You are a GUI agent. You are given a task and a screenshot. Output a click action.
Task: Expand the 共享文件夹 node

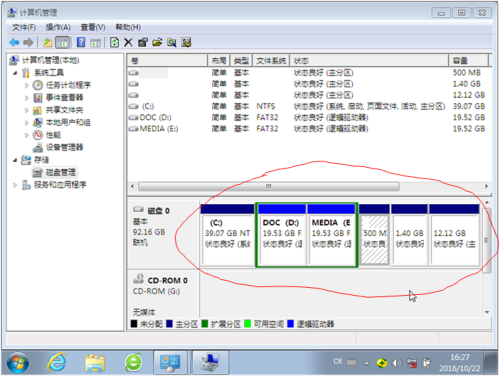27,110
